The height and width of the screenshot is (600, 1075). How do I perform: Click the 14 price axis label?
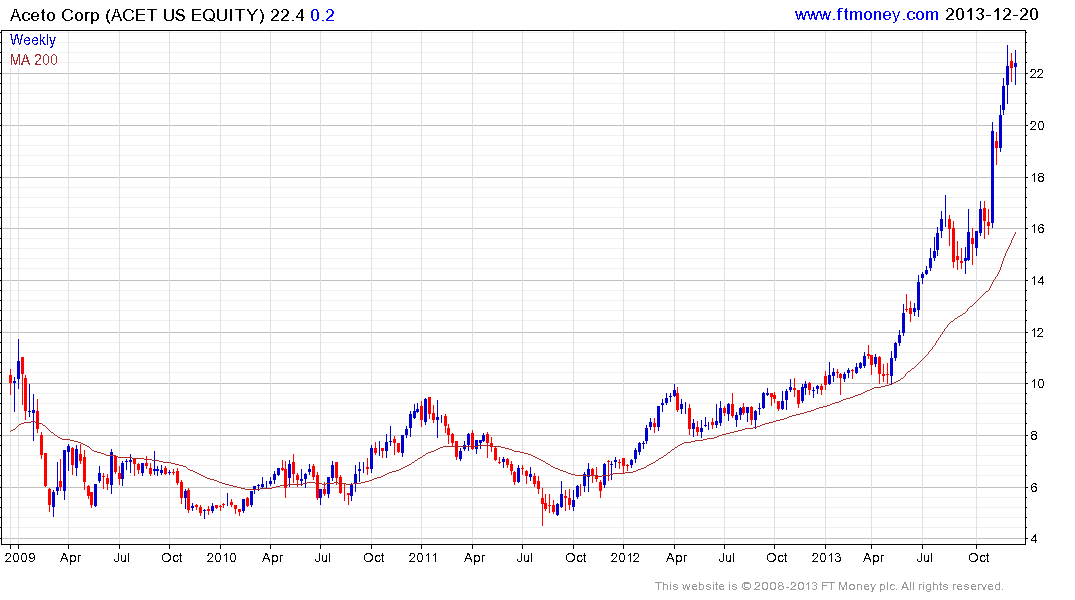coord(1037,280)
